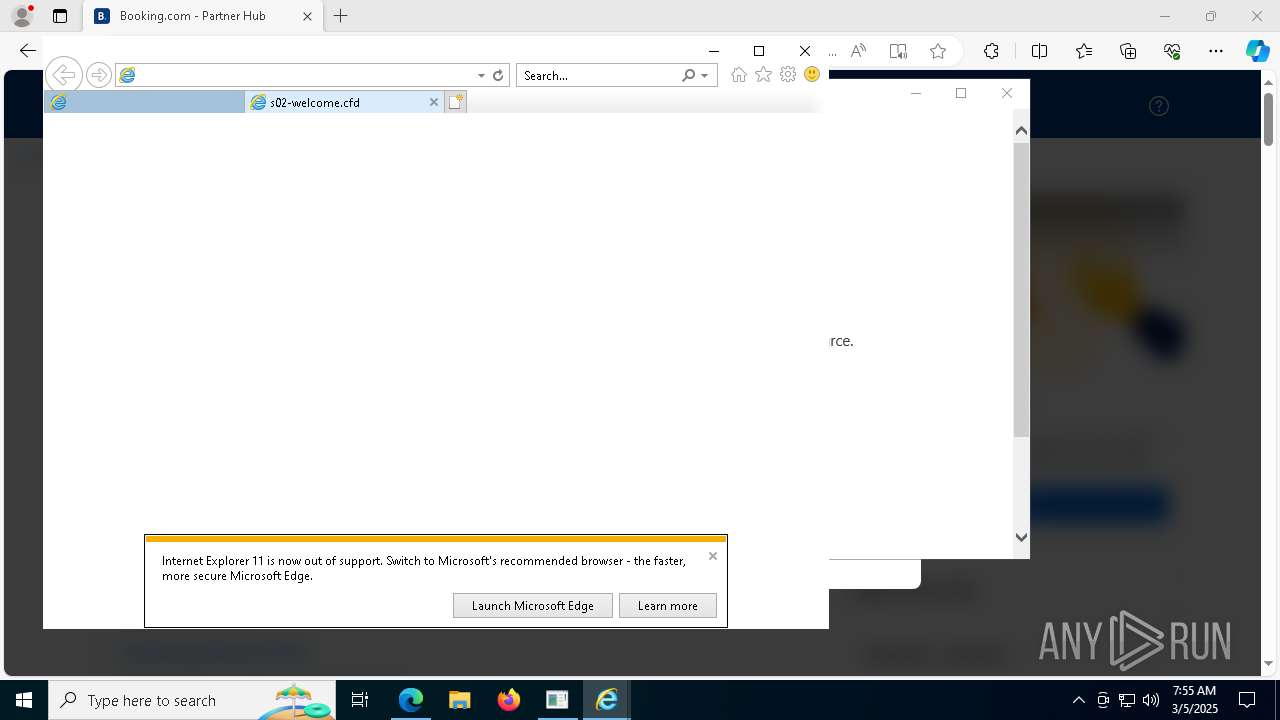Image resolution: width=1280 pixels, height=720 pixels.
Task: Open Task View from the taskbar
Action: tap(360, 700)
